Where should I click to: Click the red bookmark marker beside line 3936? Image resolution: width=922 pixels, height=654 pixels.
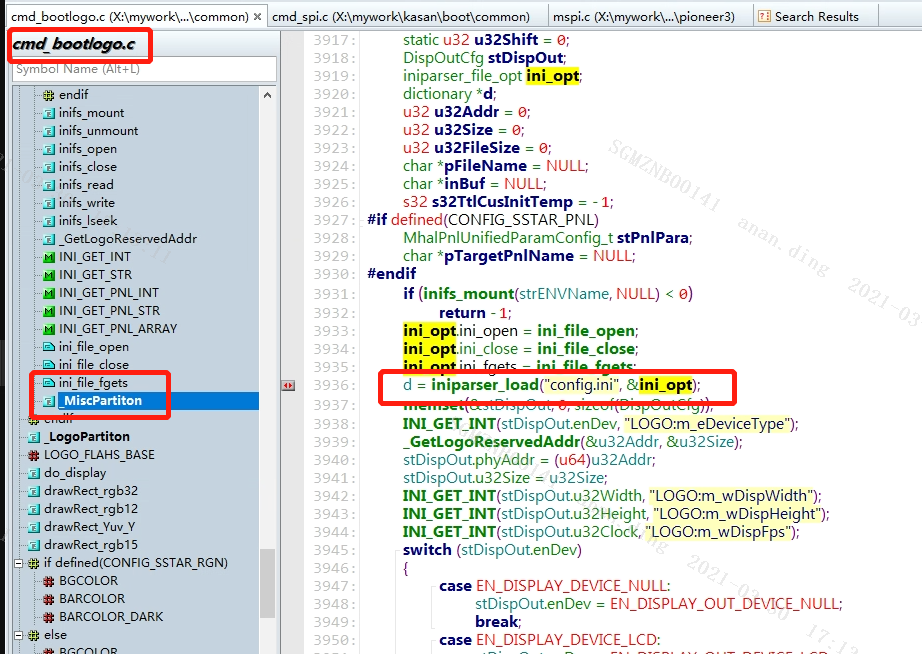click(x=288, y=385)
